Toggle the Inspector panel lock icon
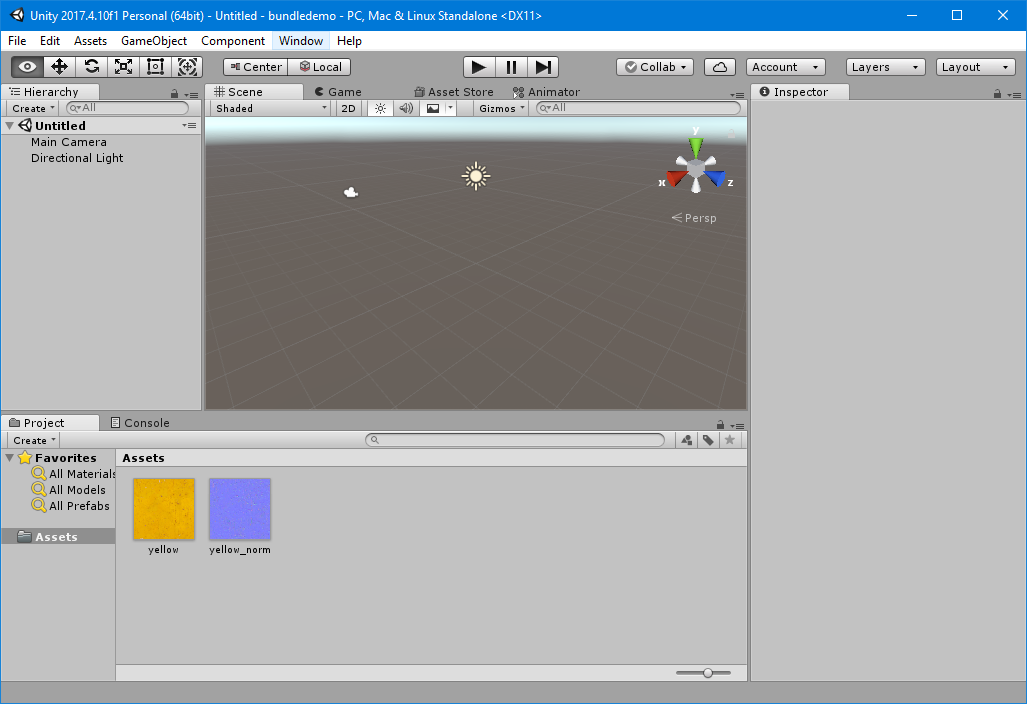The image size is (1027, 704). pos(998,94)
